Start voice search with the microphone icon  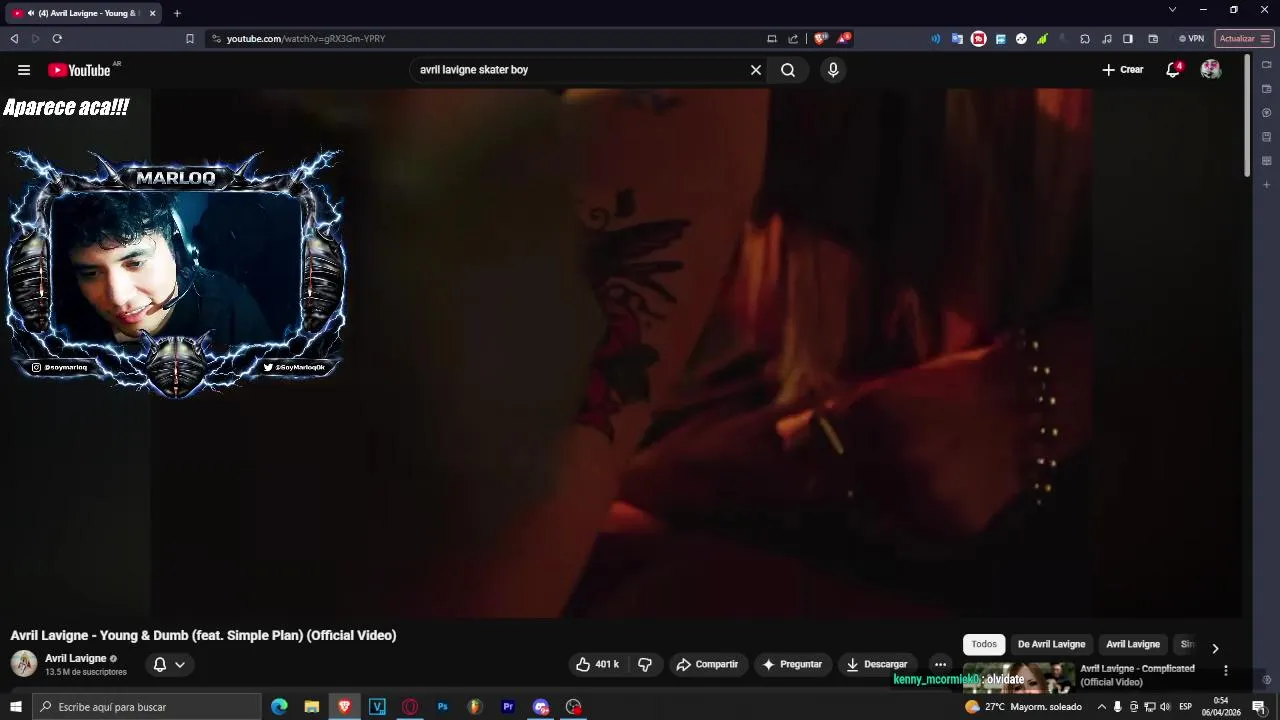(x=833, y=70)
